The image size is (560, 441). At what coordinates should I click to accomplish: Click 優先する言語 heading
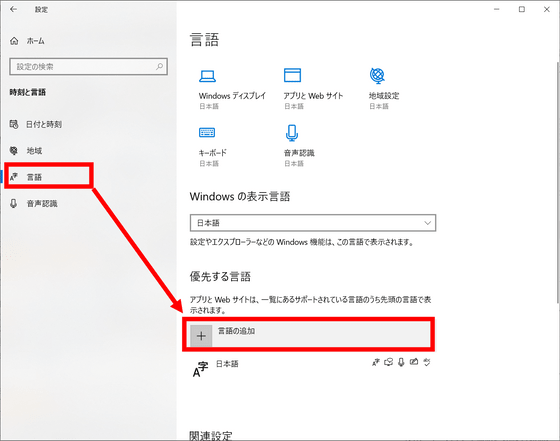point(220,277)
